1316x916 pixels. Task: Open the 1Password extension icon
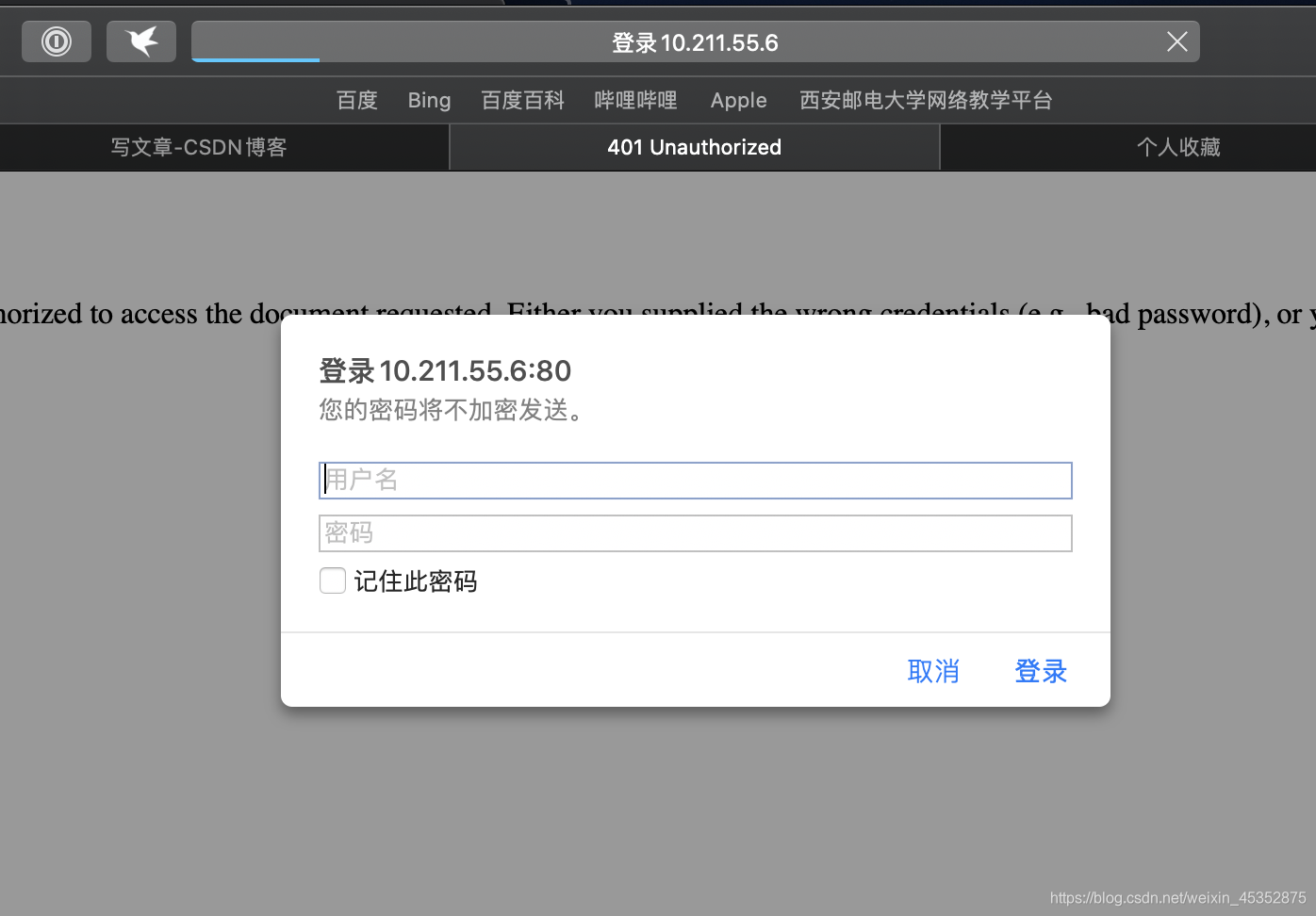pos(57,41)
